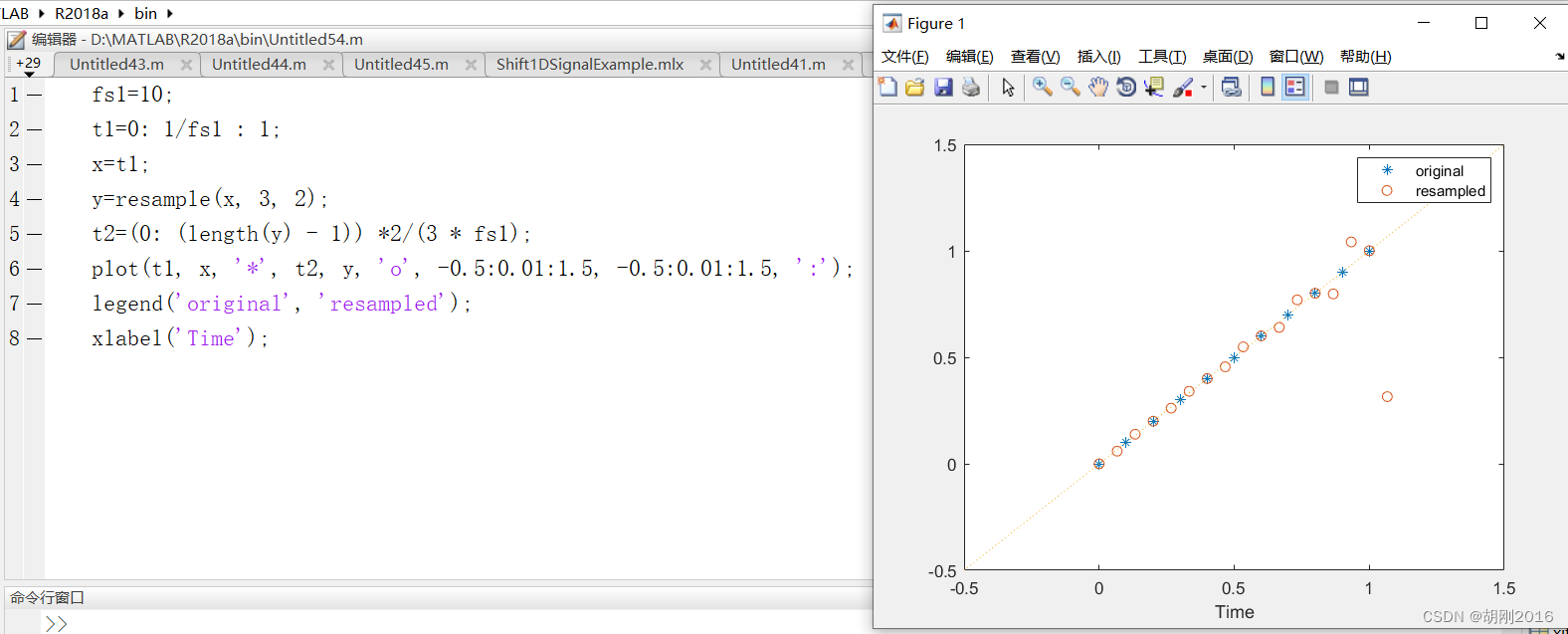Switch to Shift1DSignalExample.mlx tab
The width and height of the screenshot is (1568, 634).
coord(590,64)
